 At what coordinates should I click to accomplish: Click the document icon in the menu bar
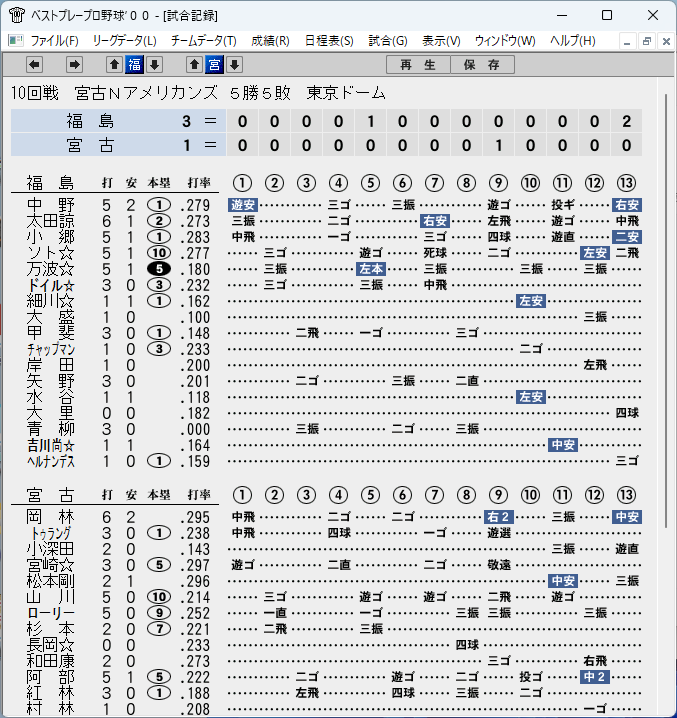pos(16,41)
